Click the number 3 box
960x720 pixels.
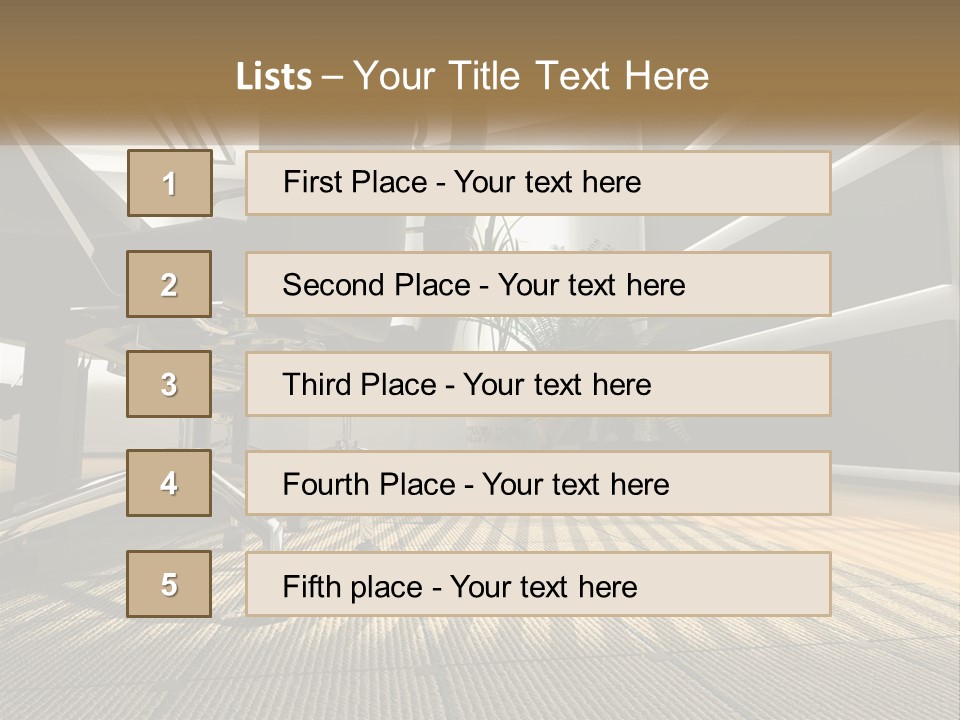click(169, 384)
